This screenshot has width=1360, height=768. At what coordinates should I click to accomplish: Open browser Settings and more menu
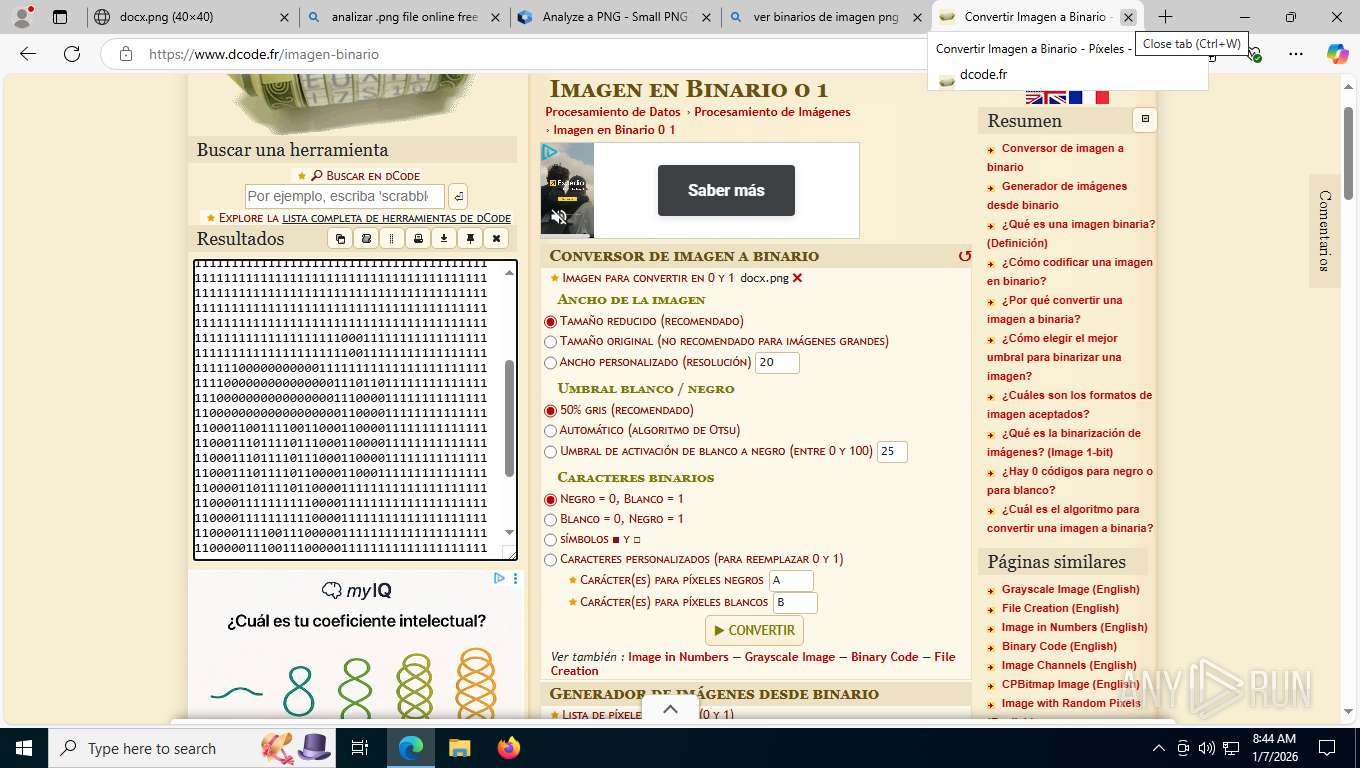coord(1295,54)
